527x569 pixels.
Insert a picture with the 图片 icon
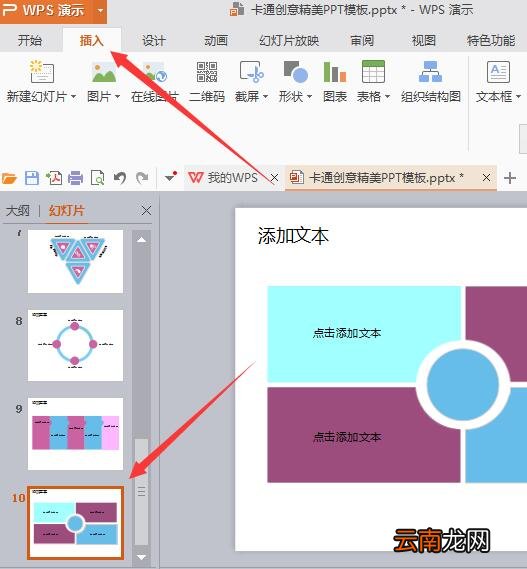click(104, 72)
